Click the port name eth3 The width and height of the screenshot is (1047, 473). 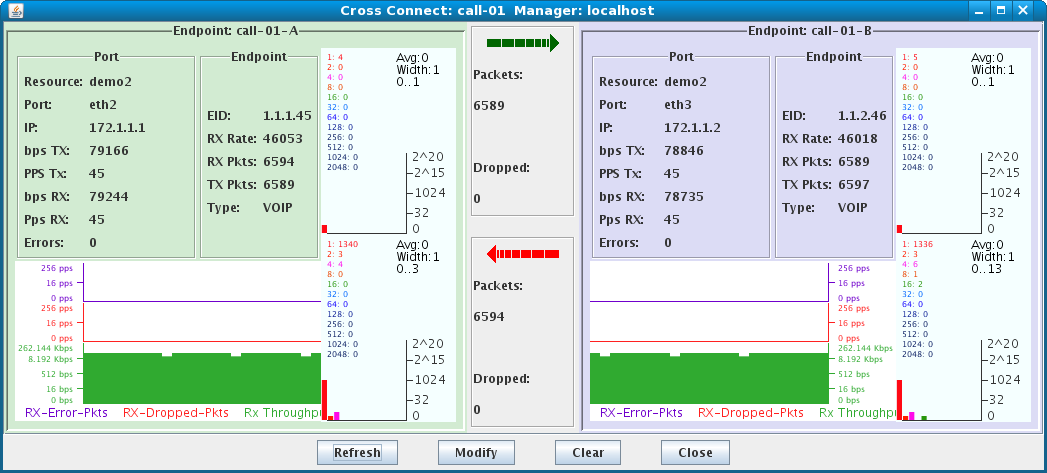[x=676, y=105]
